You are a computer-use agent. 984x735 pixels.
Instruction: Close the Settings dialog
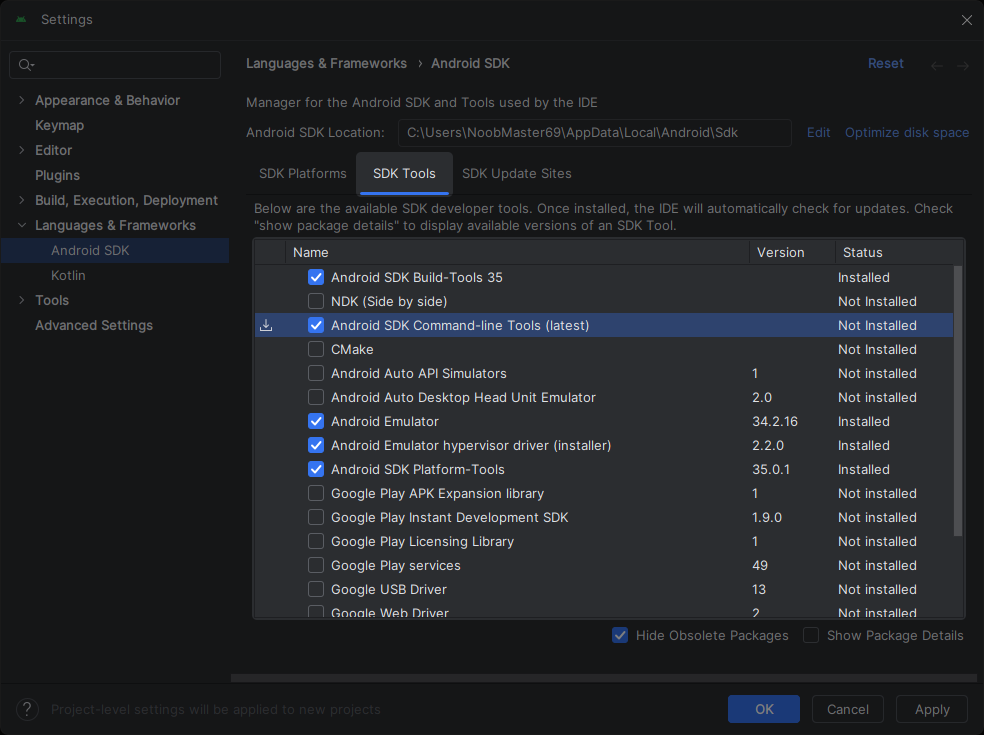[966, 20]
